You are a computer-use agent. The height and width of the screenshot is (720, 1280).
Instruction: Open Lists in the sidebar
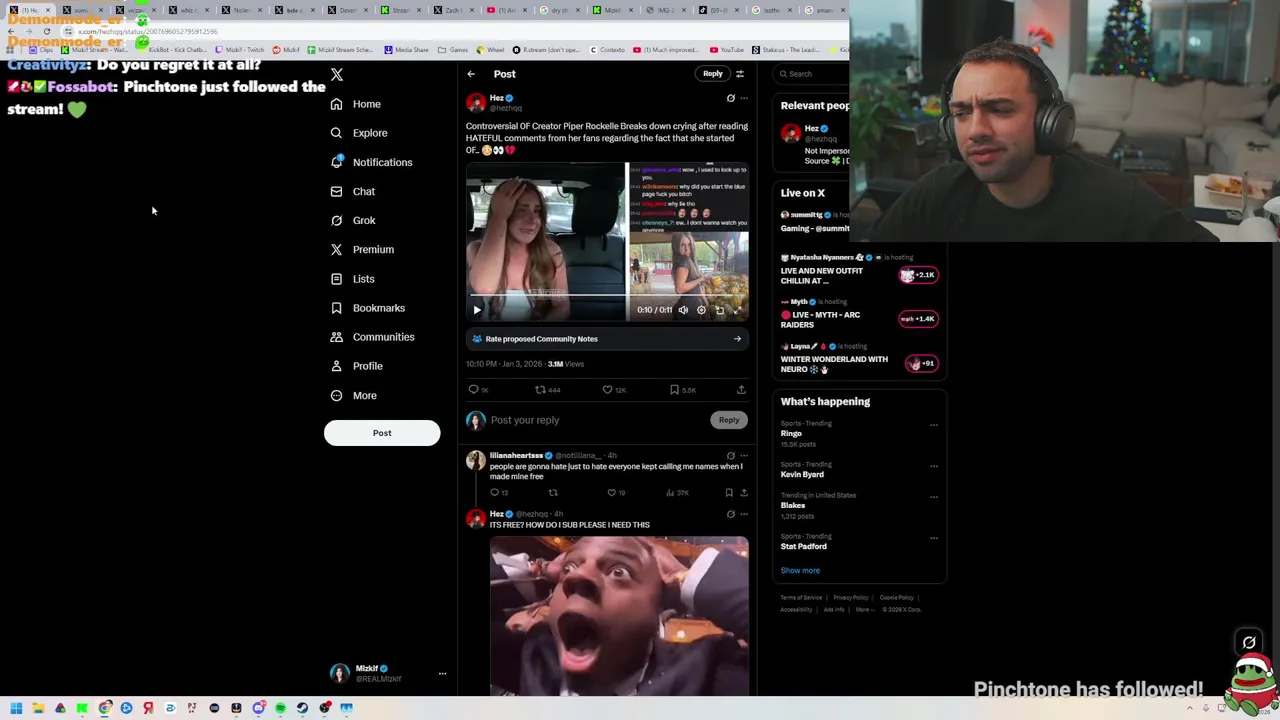click(352, 279)
